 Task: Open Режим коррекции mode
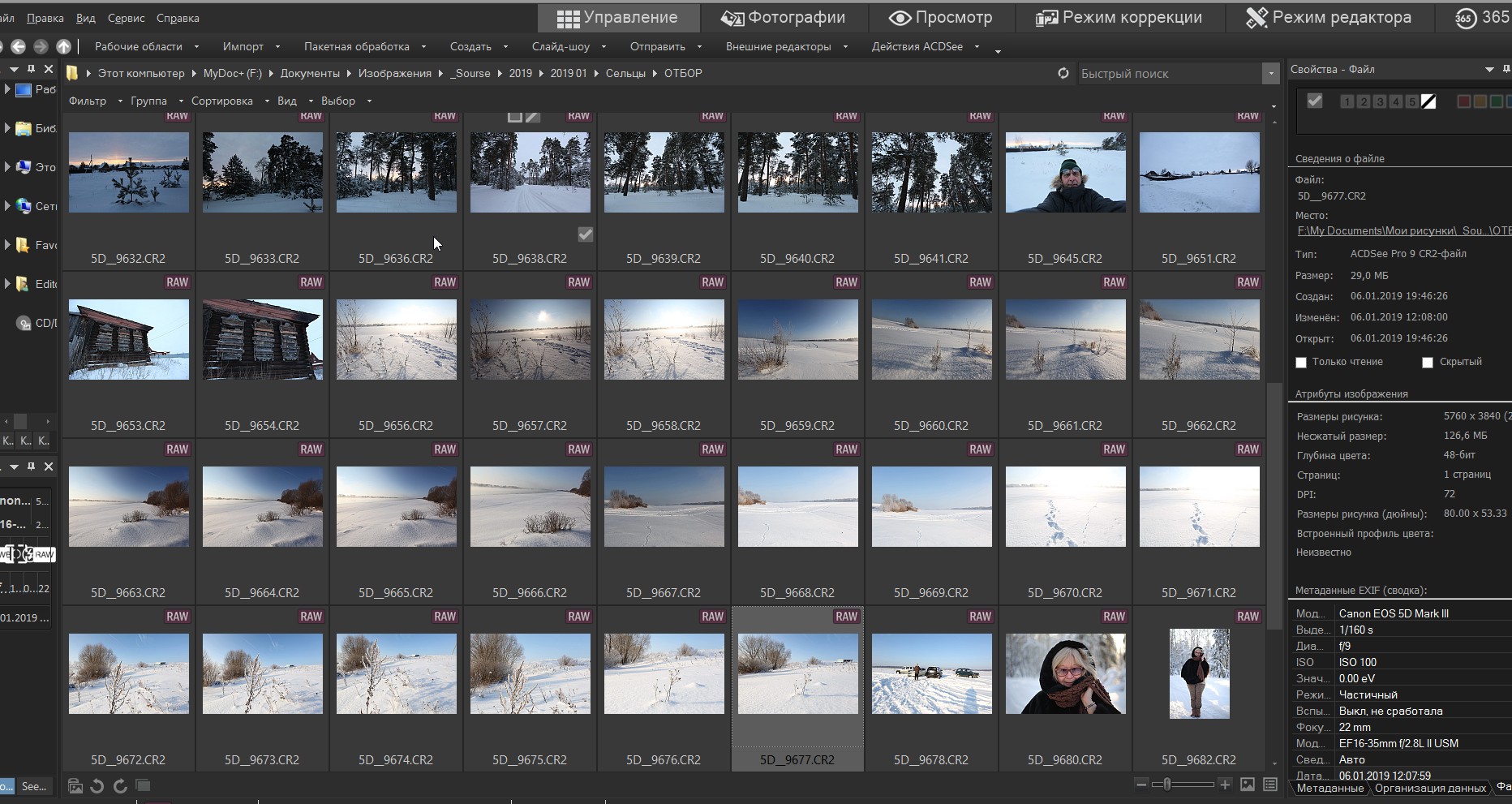pos(1119,18)
